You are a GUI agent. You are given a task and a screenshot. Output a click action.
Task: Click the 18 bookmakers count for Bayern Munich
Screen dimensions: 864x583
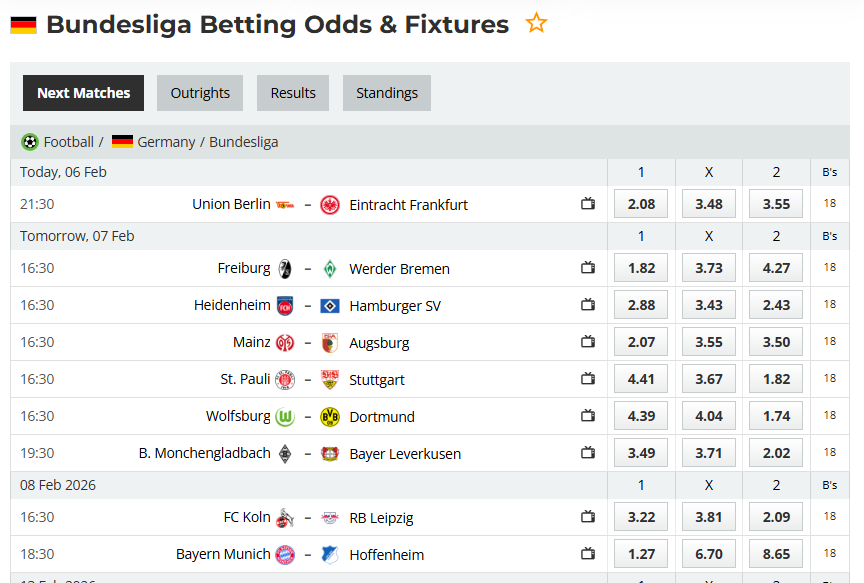pos(829,553)
